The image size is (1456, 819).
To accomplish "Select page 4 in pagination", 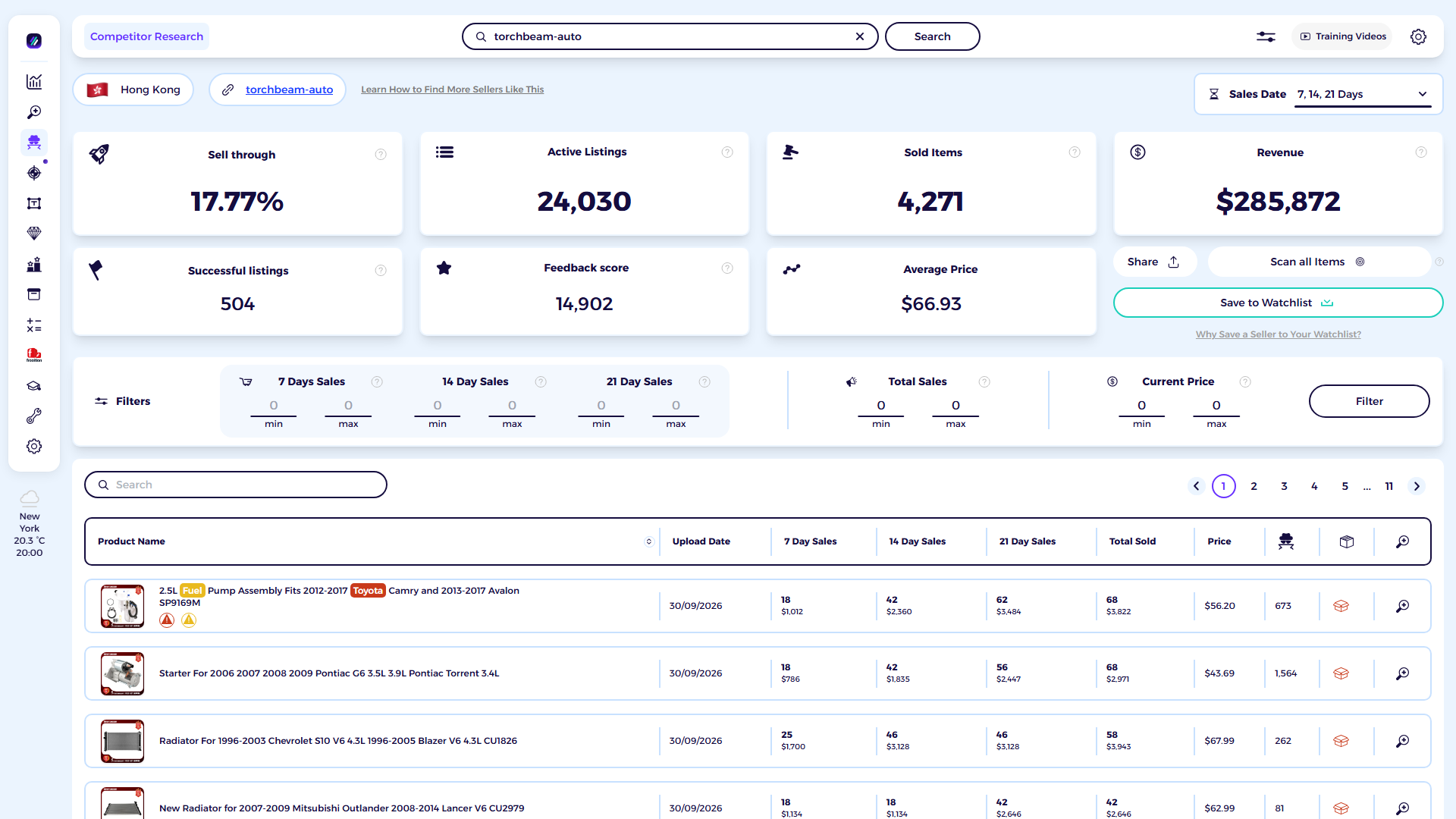I will [x=1315, y=486].
